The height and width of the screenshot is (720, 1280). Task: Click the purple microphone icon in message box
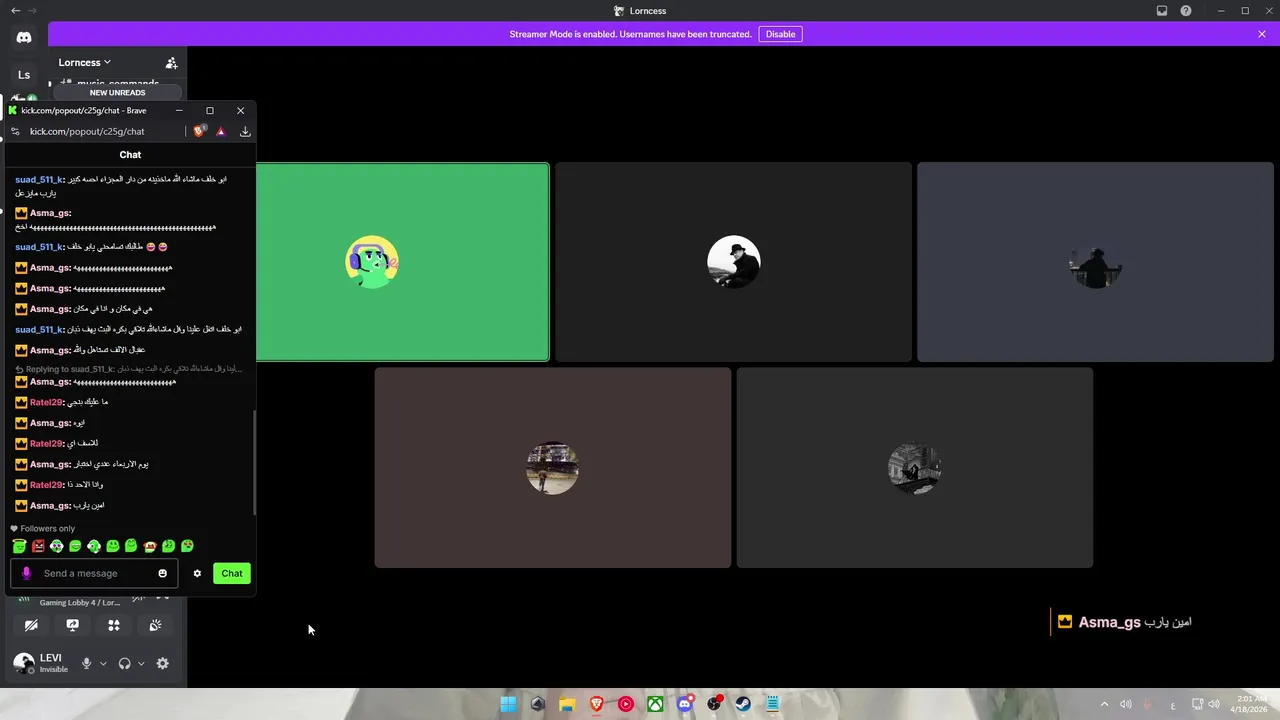pos(26,573)
